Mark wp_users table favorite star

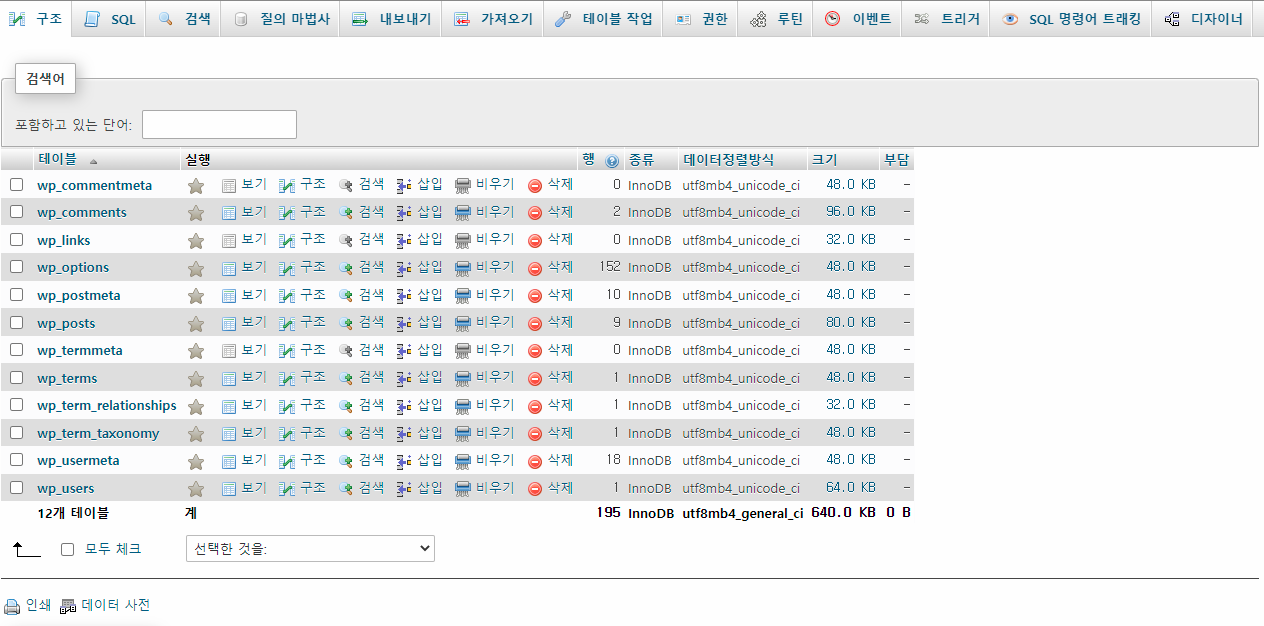coord(196,489)
